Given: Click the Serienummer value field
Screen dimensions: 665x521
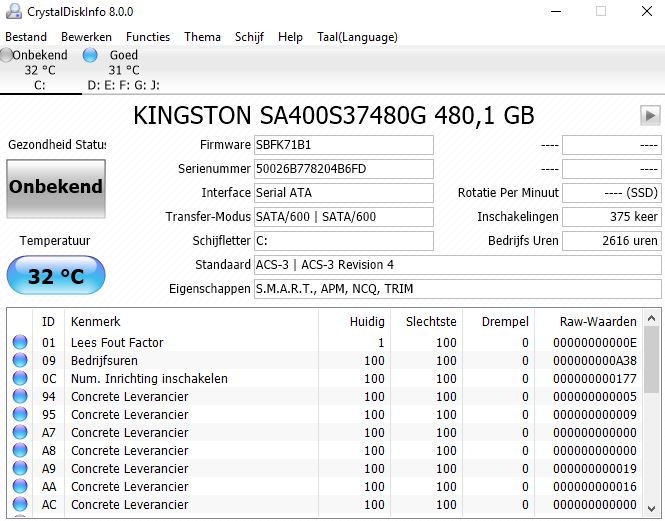Looking at the screenshot, I should (343, 169).
